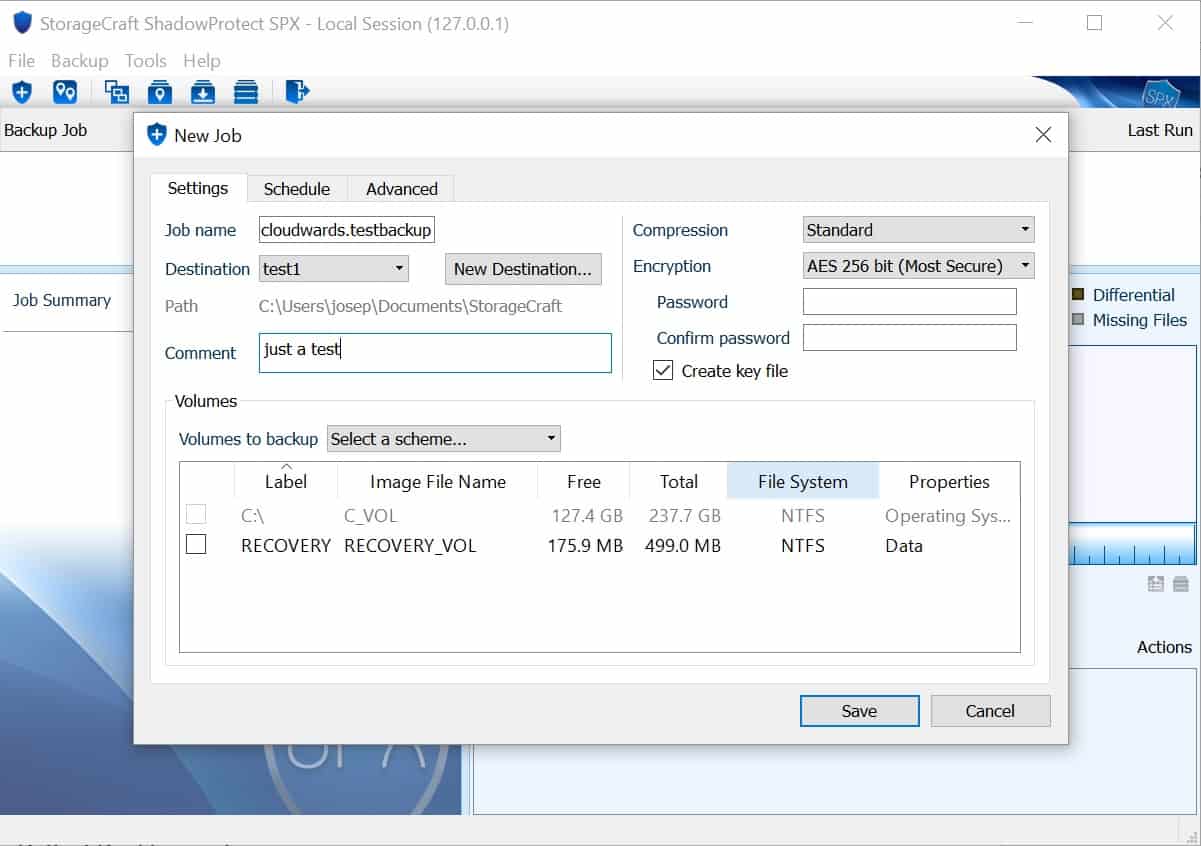Open the Backup menu

point(80,61)
